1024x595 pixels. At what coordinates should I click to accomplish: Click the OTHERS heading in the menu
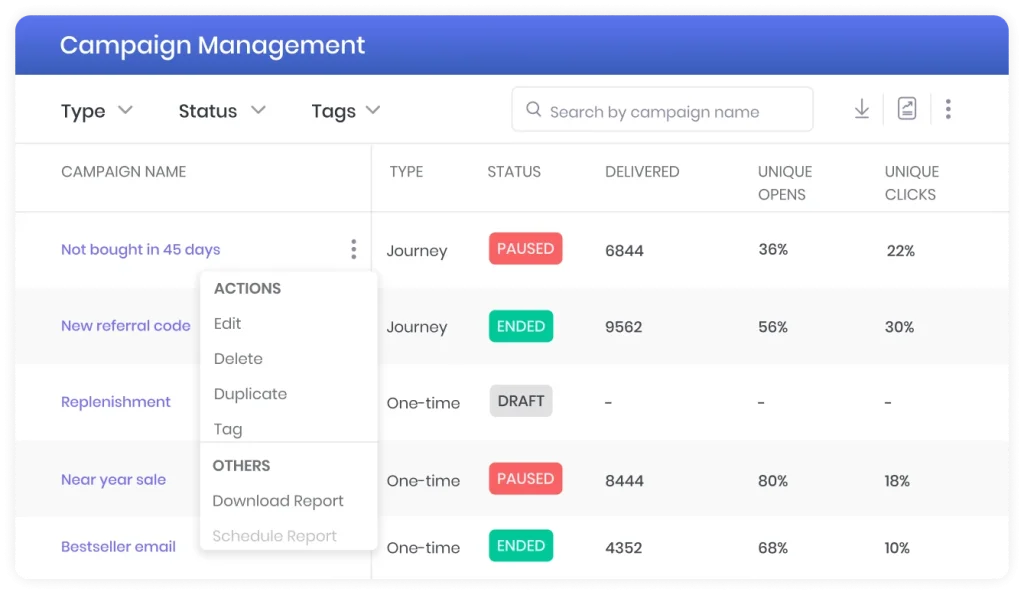[241, 466]
